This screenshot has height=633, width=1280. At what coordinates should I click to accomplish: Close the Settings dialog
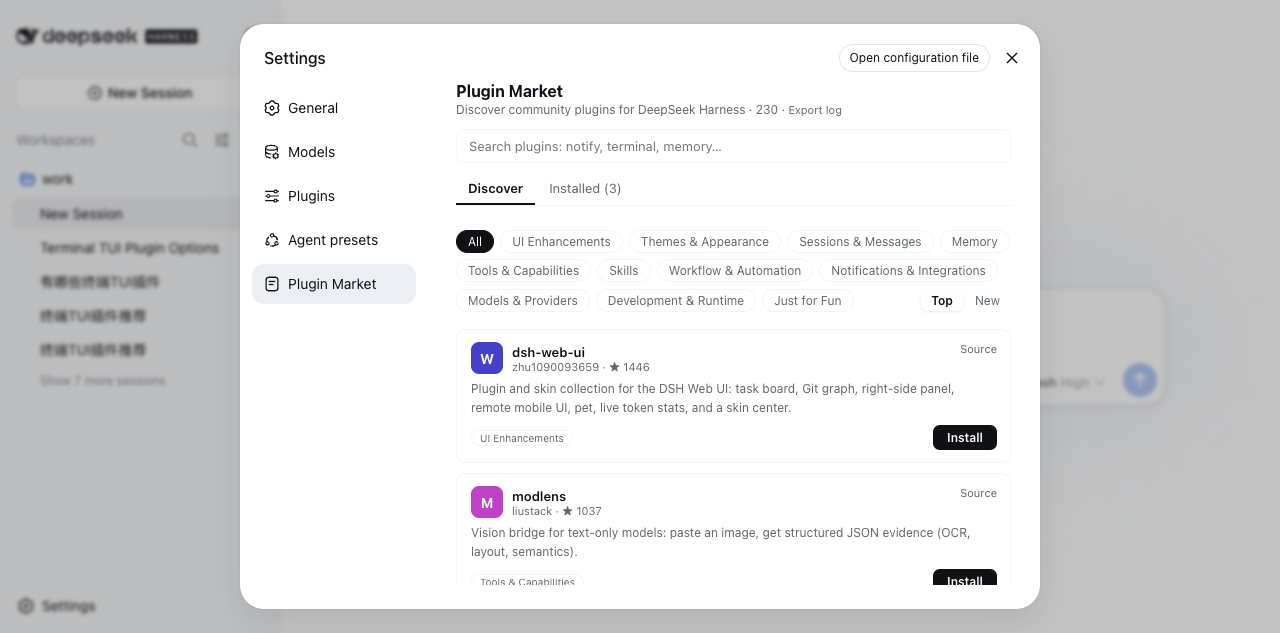pyautogui.click(x=1012, y=58)
